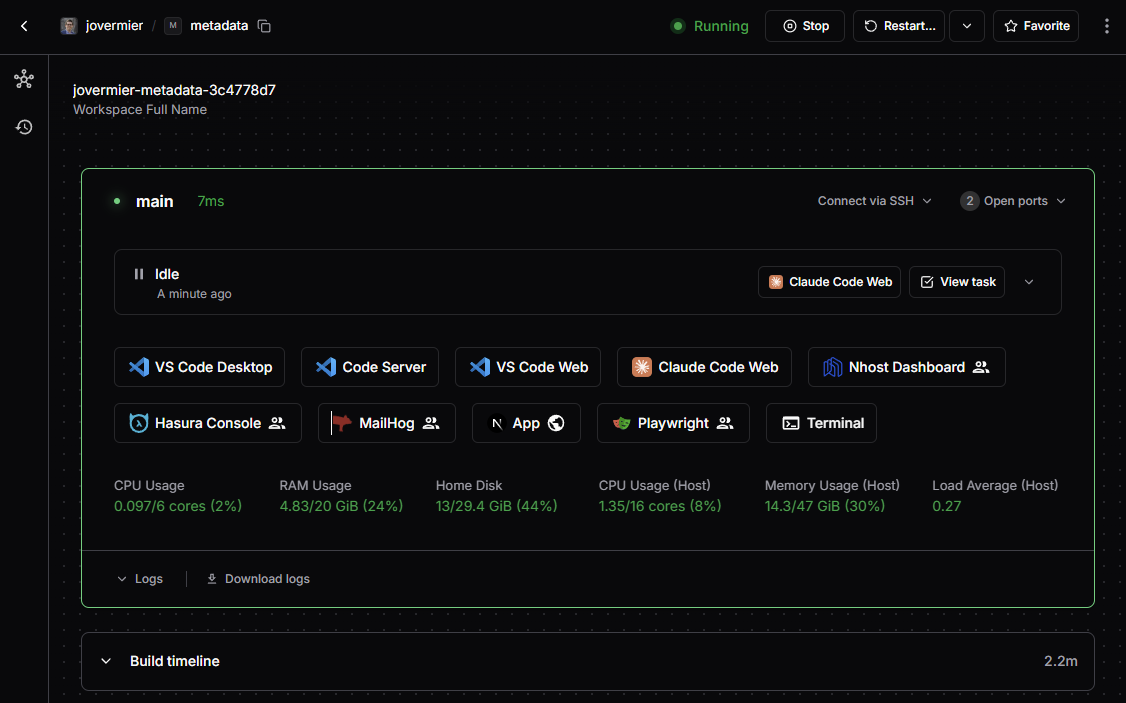
Task: Click the Running status indicator
Action: click(x=709, y=26)
